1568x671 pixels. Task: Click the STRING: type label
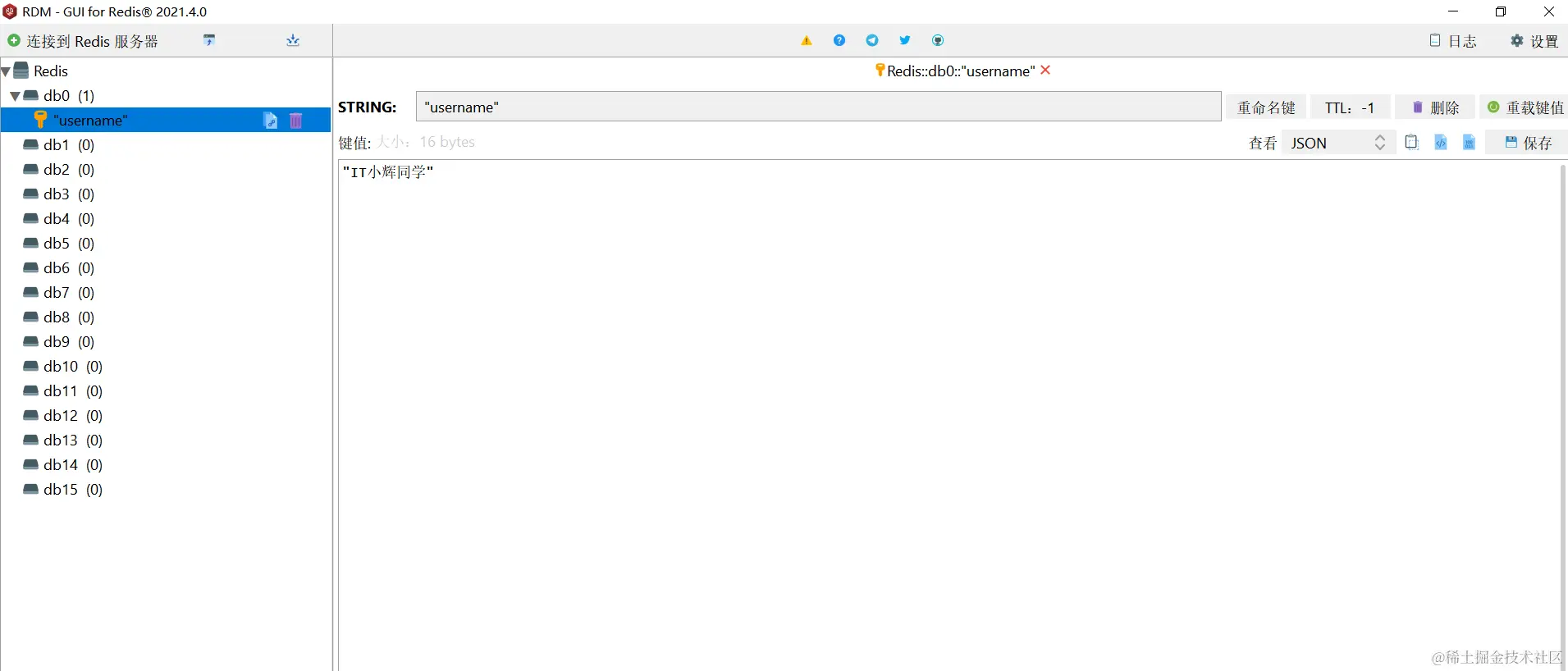pyautogui.click(x=367, y=107)
